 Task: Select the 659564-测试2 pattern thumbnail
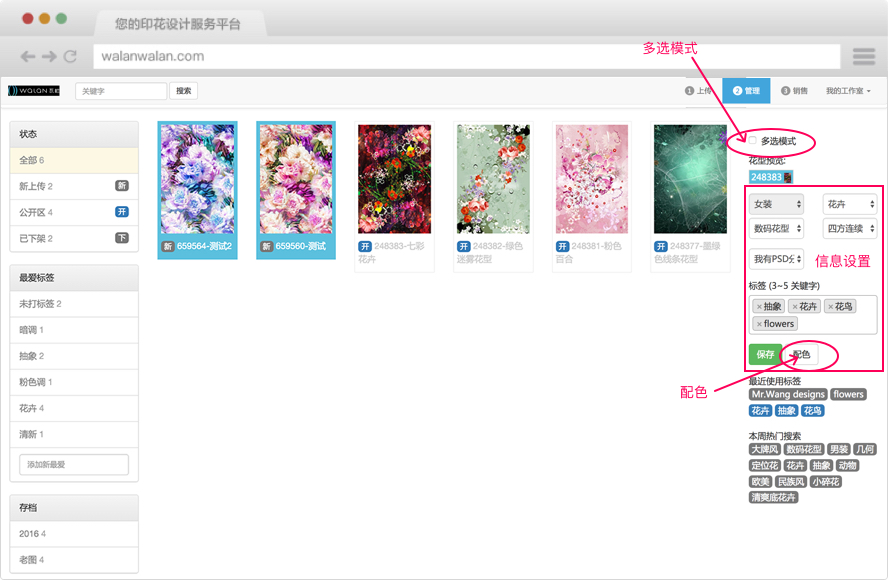(x=197, y=180)
